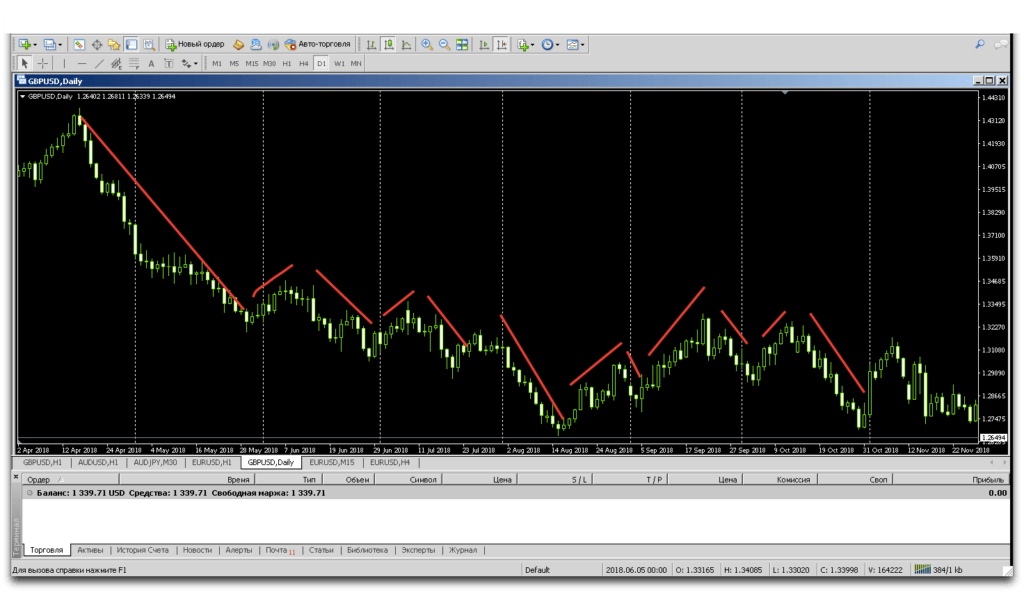The image size is (1024, 593).
Task: Switch chart to candlestick mode
Action: pyautogui.click(x=388, y=45)
